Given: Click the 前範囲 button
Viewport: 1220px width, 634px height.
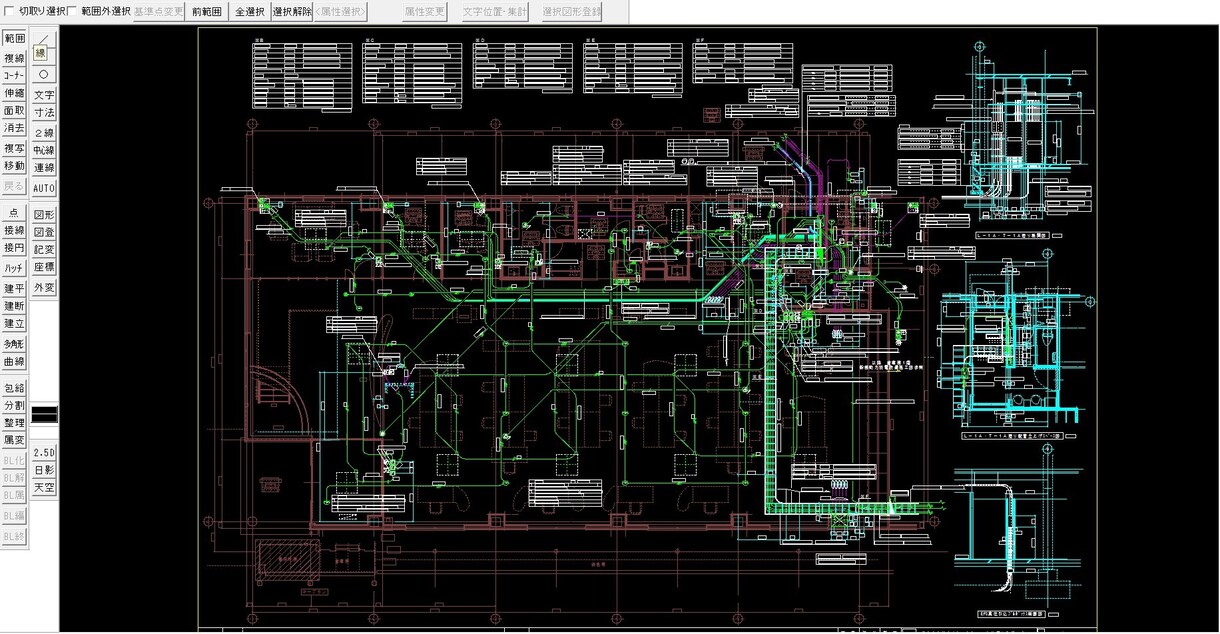Looking at the screenshot, I should (x=207, y=12).
